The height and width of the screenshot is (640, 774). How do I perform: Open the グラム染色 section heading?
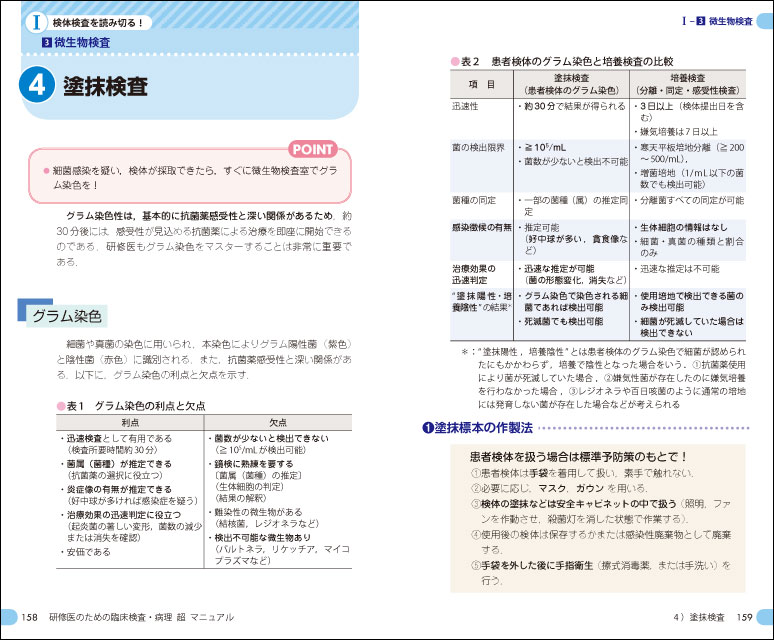click(x=66, y=316)
